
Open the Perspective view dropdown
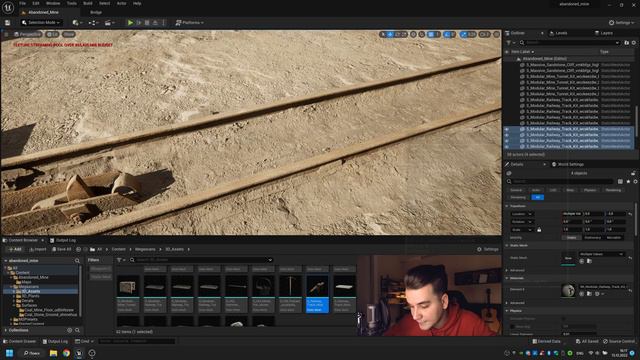click(x=27, y=34)
